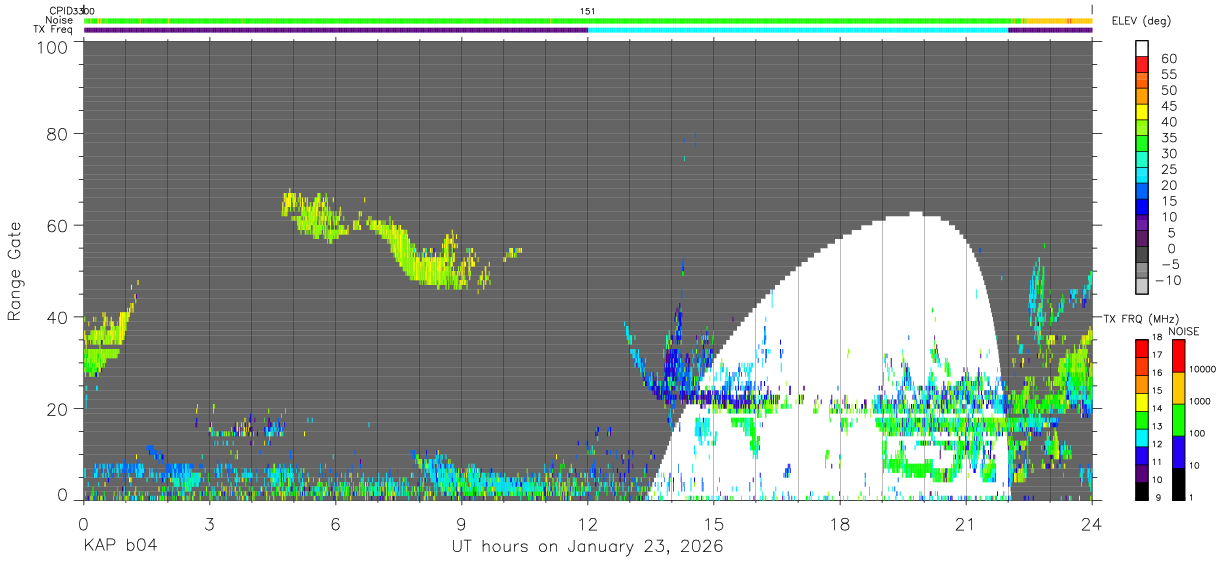Image resolution: width=1228 pixels, height=567 pixels.
Task: Click the purple swatch in TX FRQ colorbar
Action: click(x=1142, y=473)
